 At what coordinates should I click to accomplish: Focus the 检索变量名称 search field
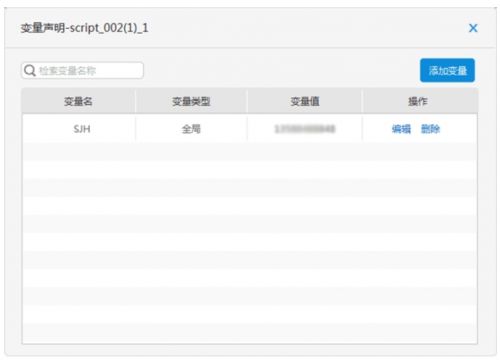click(83, 71)
